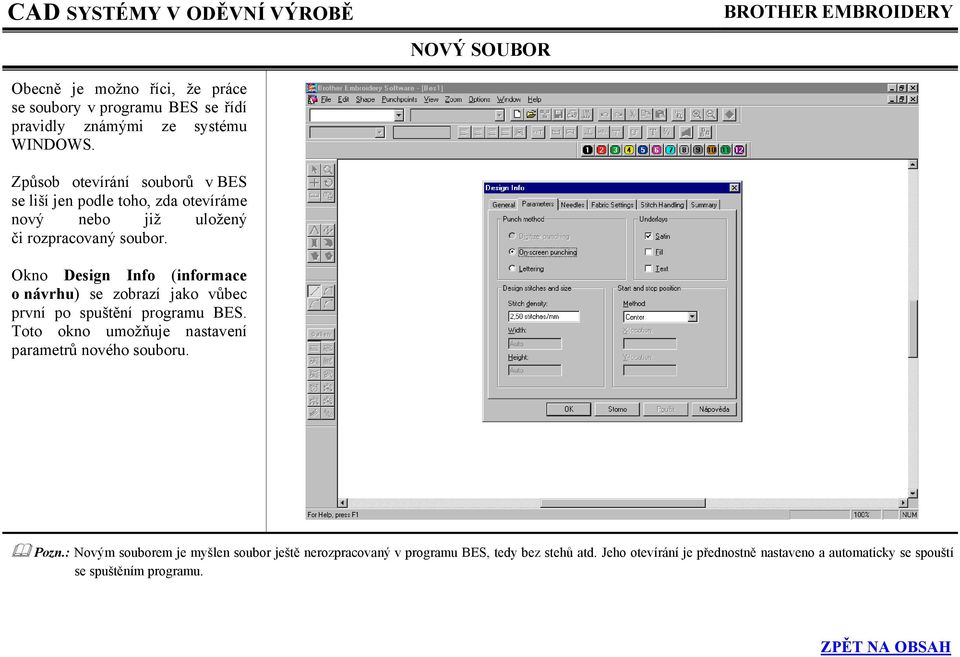The image size is (960, 657).
Task: Select Lettering radio button
Action: coord(512,268)
